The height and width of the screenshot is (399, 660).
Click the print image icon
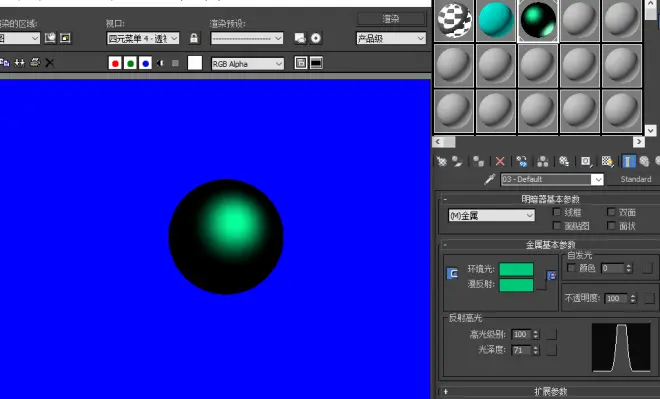point(35,63)
